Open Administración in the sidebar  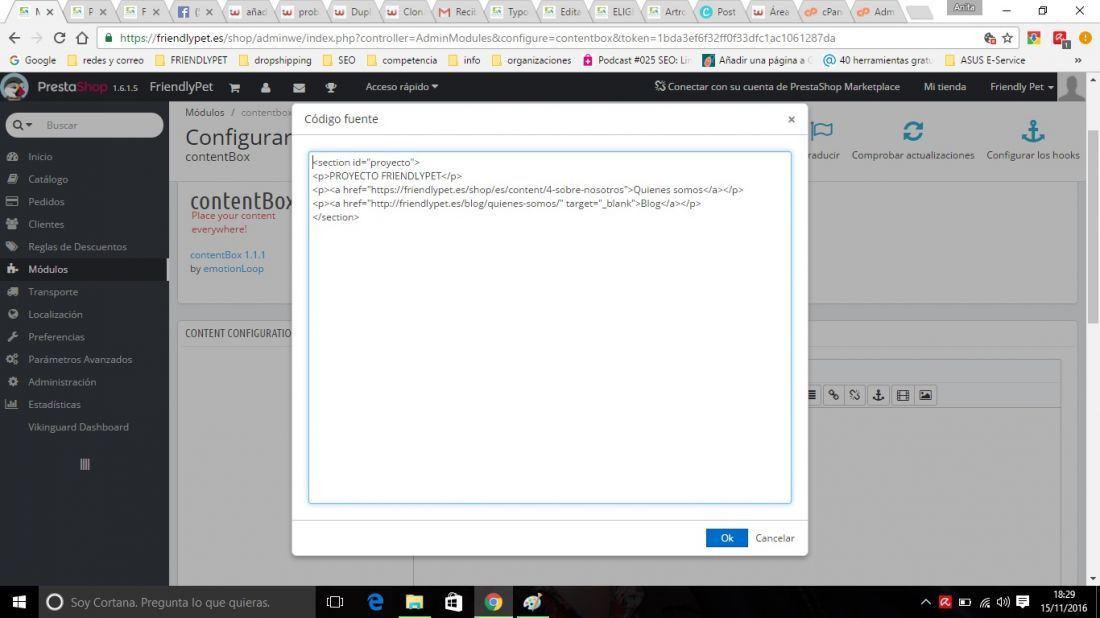[62, 382]
